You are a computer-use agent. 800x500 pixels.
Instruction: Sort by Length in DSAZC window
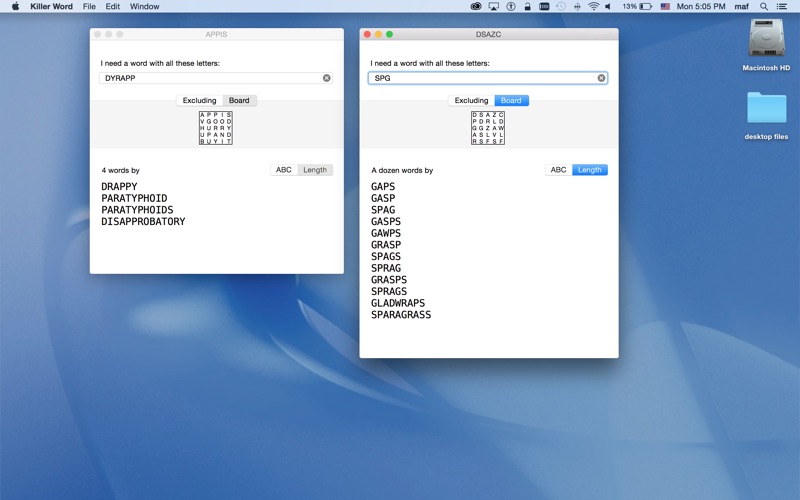pos(590,170)
